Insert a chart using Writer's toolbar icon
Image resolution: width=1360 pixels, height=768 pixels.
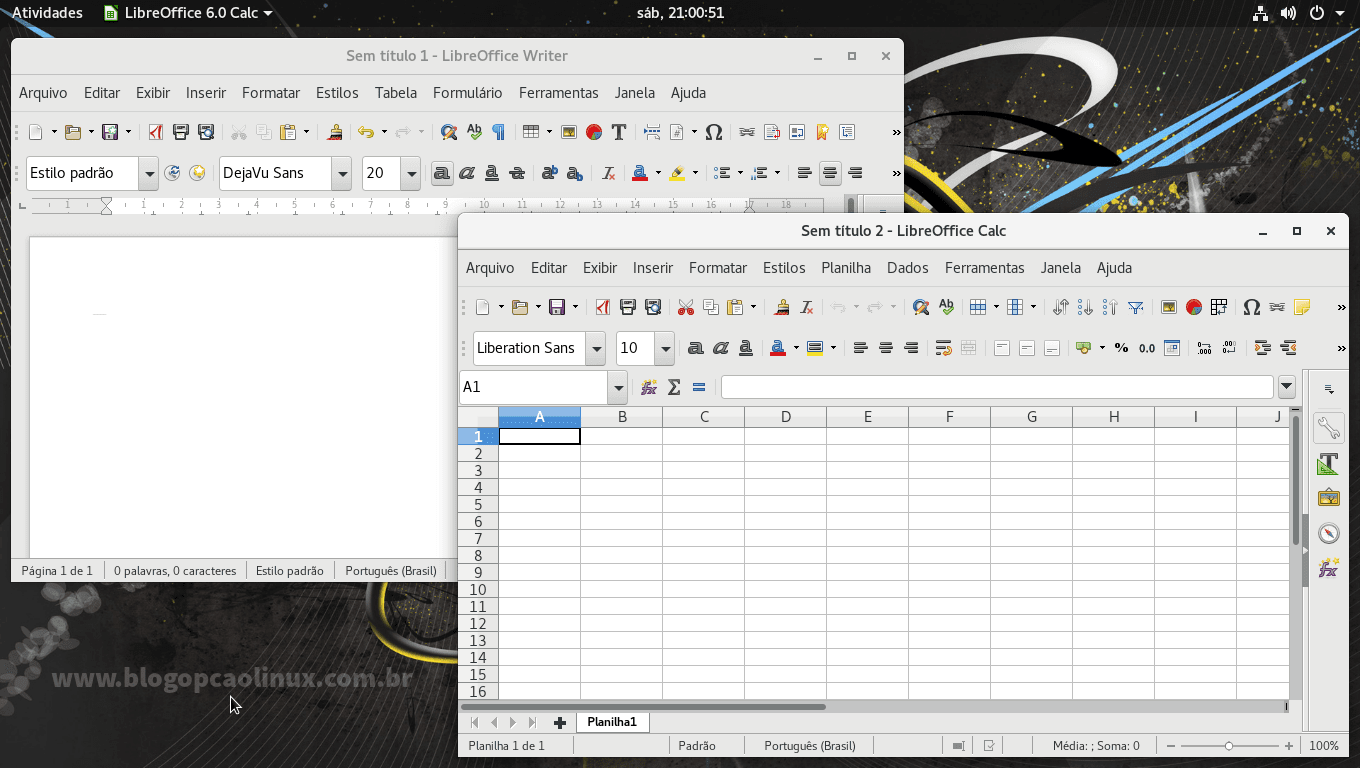594,132
